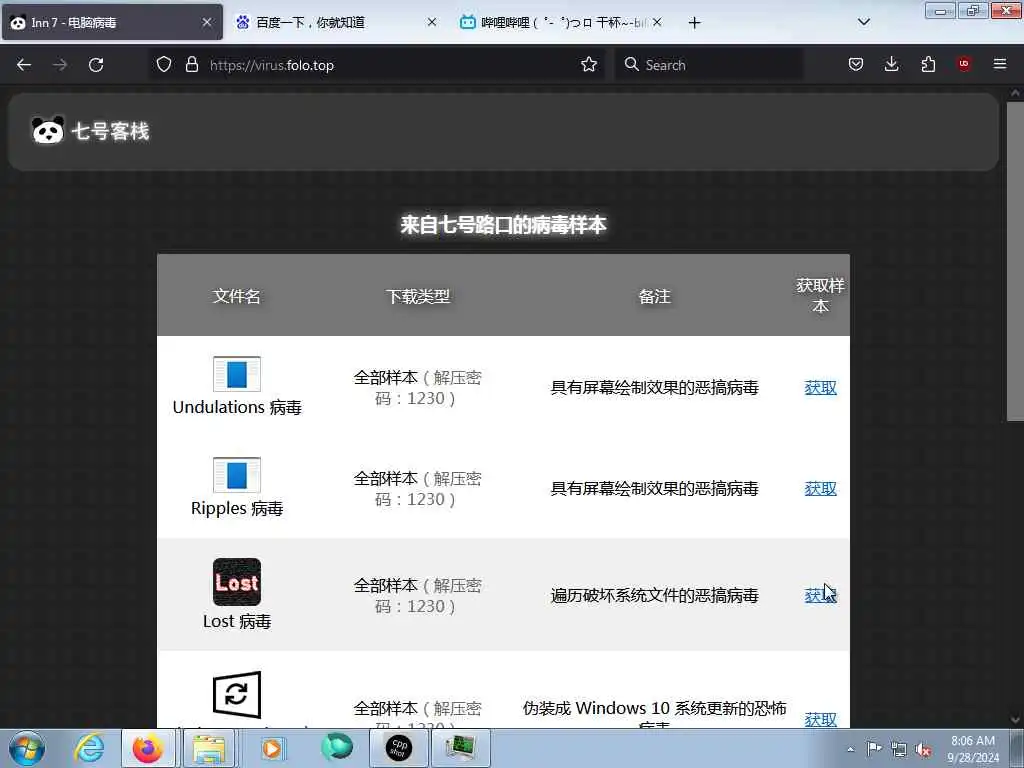Get the Lost 病毒 sample via 获取
Image resolution: width=1024 pixels, height=768 pixels.
point(820,596)
